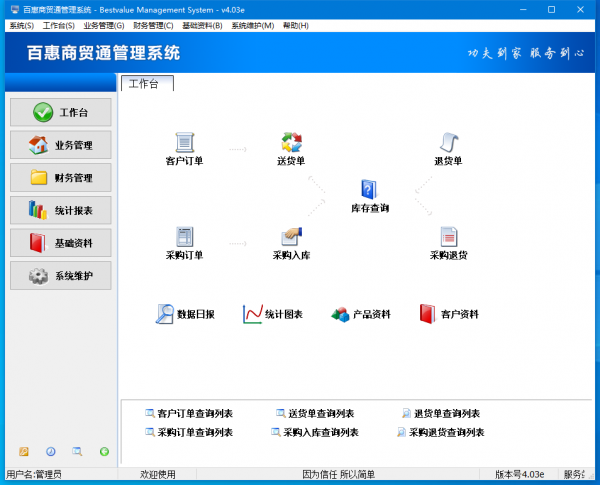Click 因为信任 所以简单 status text
Image resolution: width=600 pixels, height=485 pixels.
click(x=339, y=475)
